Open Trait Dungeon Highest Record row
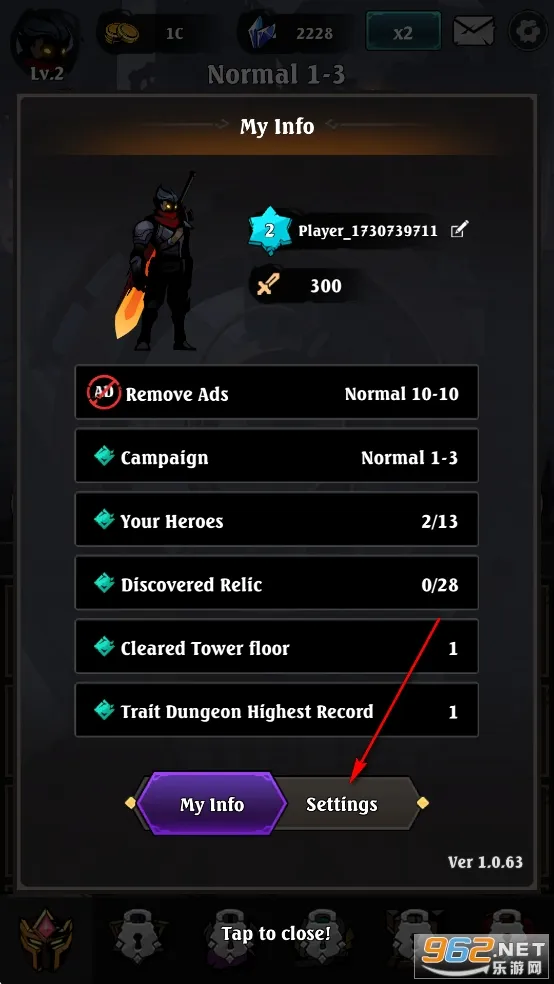 coord(277,710)
